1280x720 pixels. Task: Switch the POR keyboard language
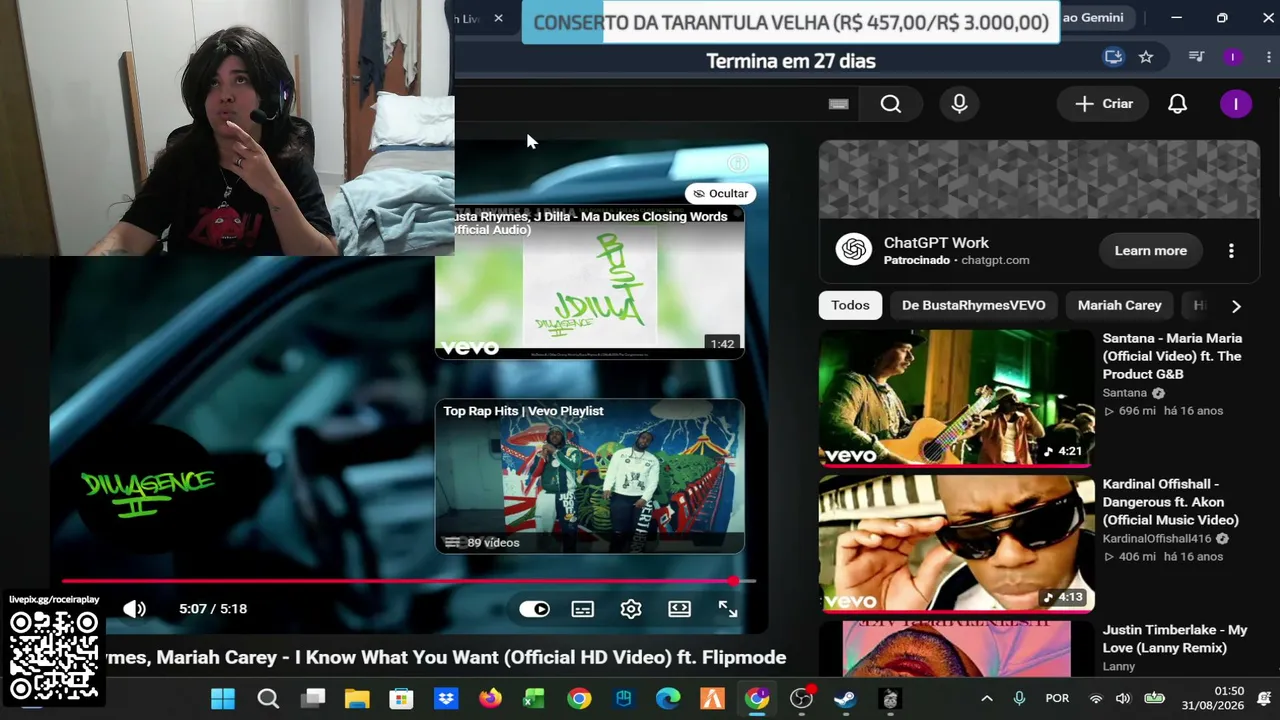tap(1057, 698)
